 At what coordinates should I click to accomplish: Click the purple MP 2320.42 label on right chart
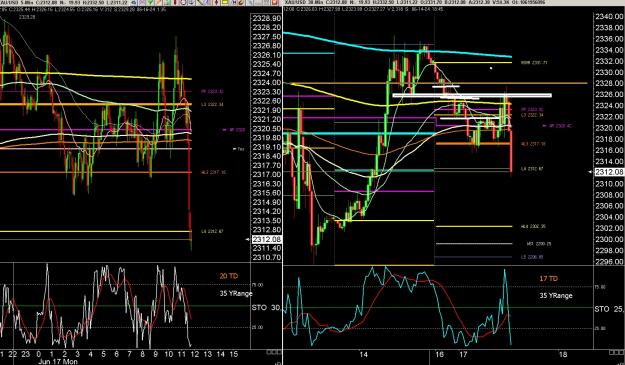click(x=558, y=126)
